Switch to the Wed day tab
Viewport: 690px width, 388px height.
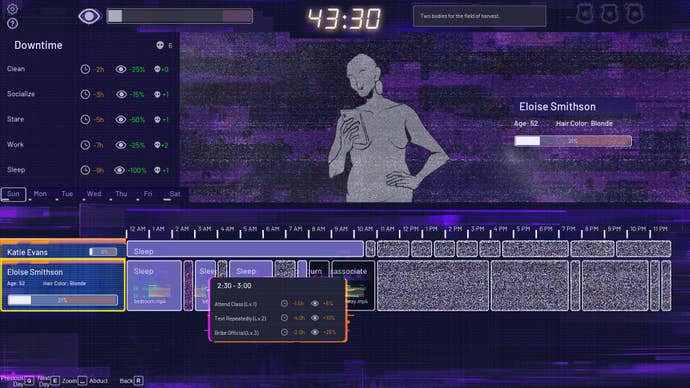[x=94, y=194]
